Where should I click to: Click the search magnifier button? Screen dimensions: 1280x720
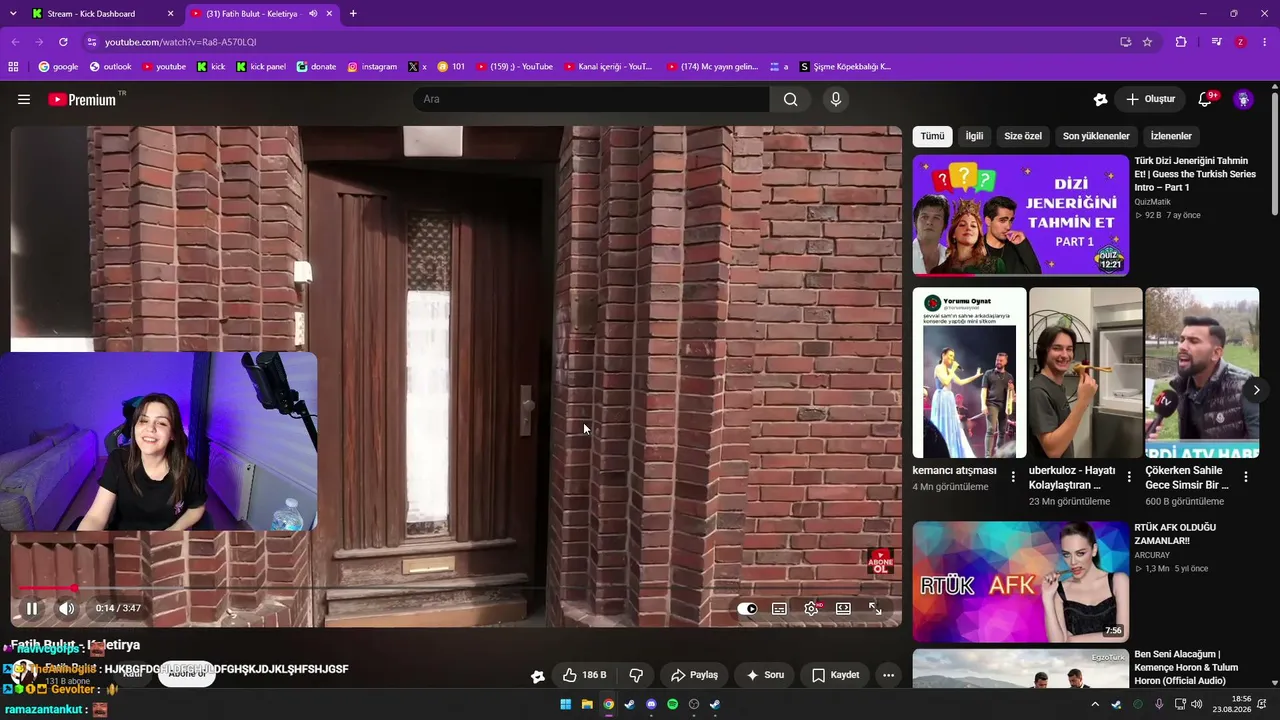click(791, 99)
